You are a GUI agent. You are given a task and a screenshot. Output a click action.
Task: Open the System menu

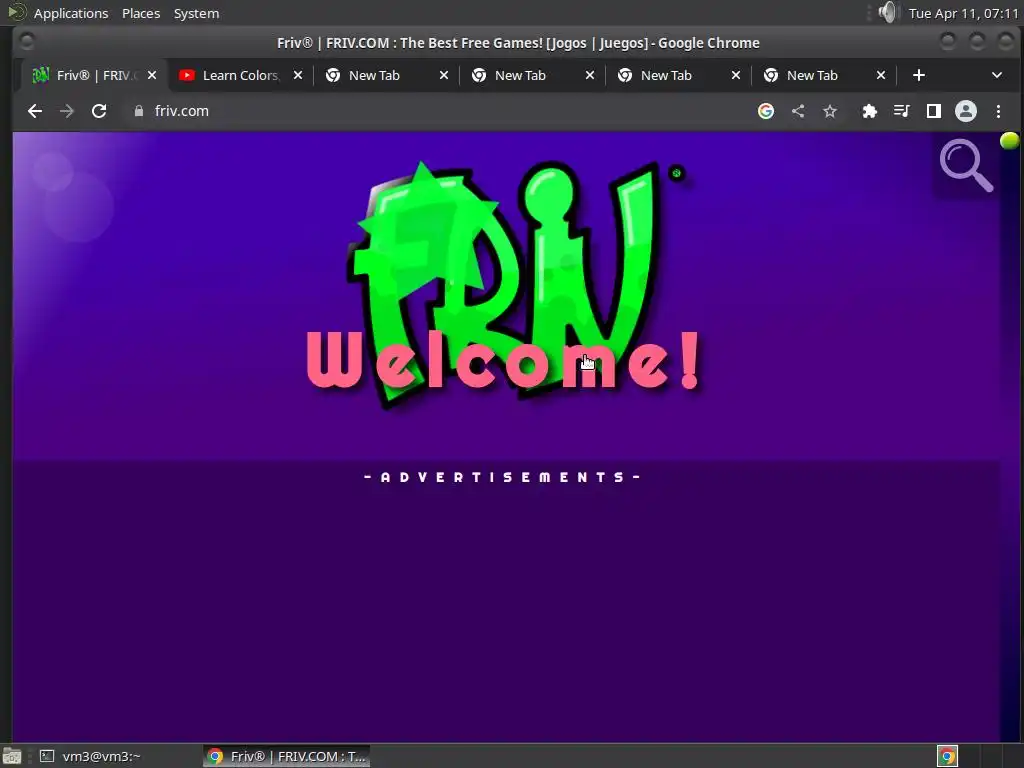pyautogui.click(x=197, y=13)
